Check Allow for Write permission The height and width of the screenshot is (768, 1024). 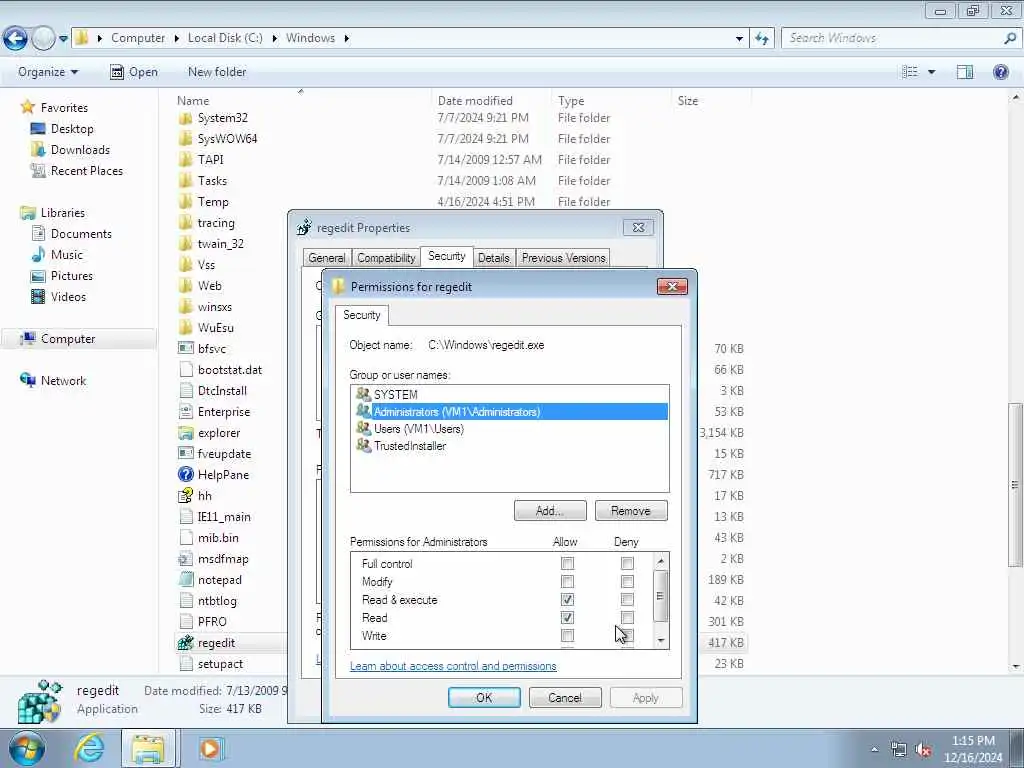point(568,635)
